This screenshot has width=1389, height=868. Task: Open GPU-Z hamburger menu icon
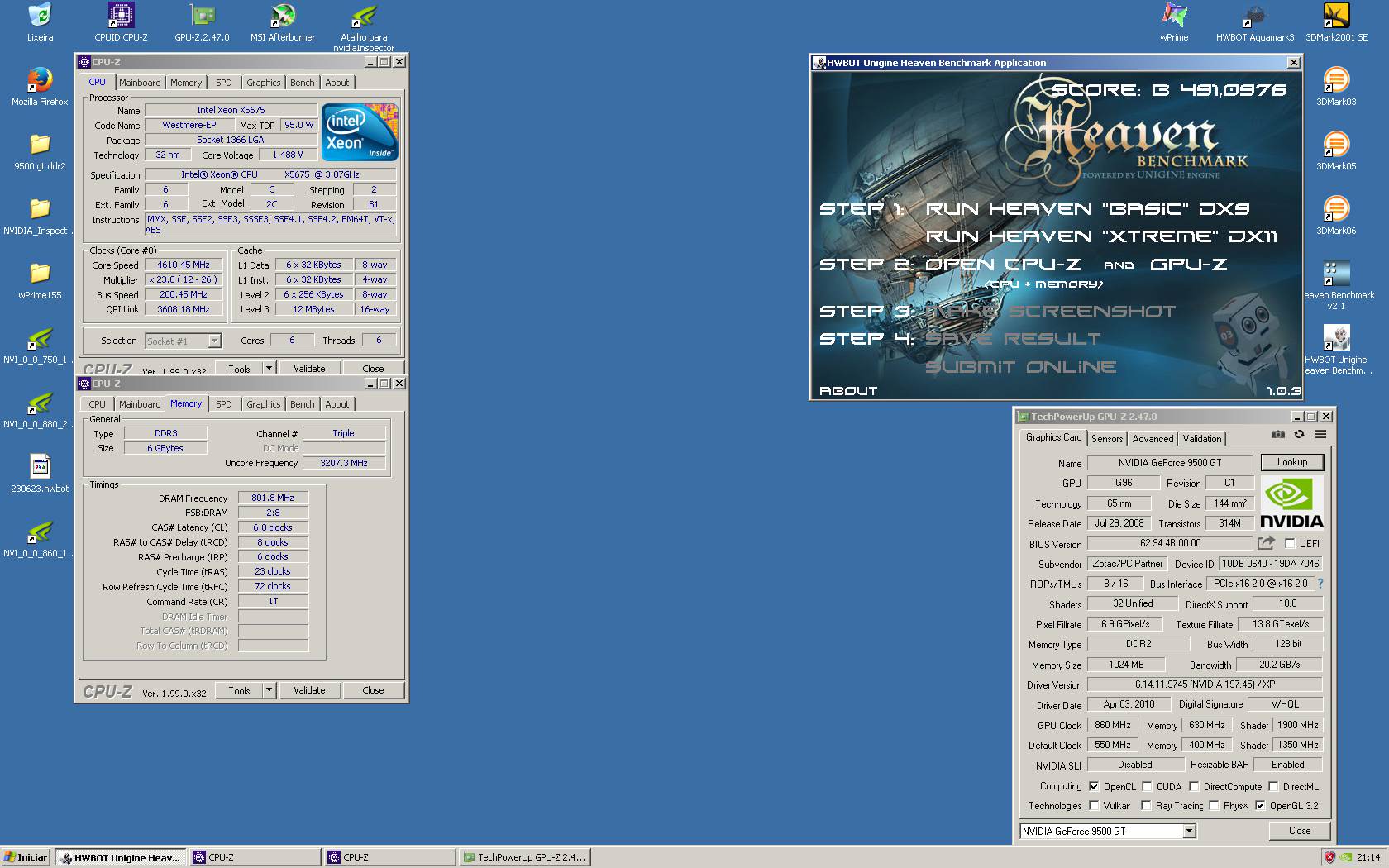[x=1320, y=434]
